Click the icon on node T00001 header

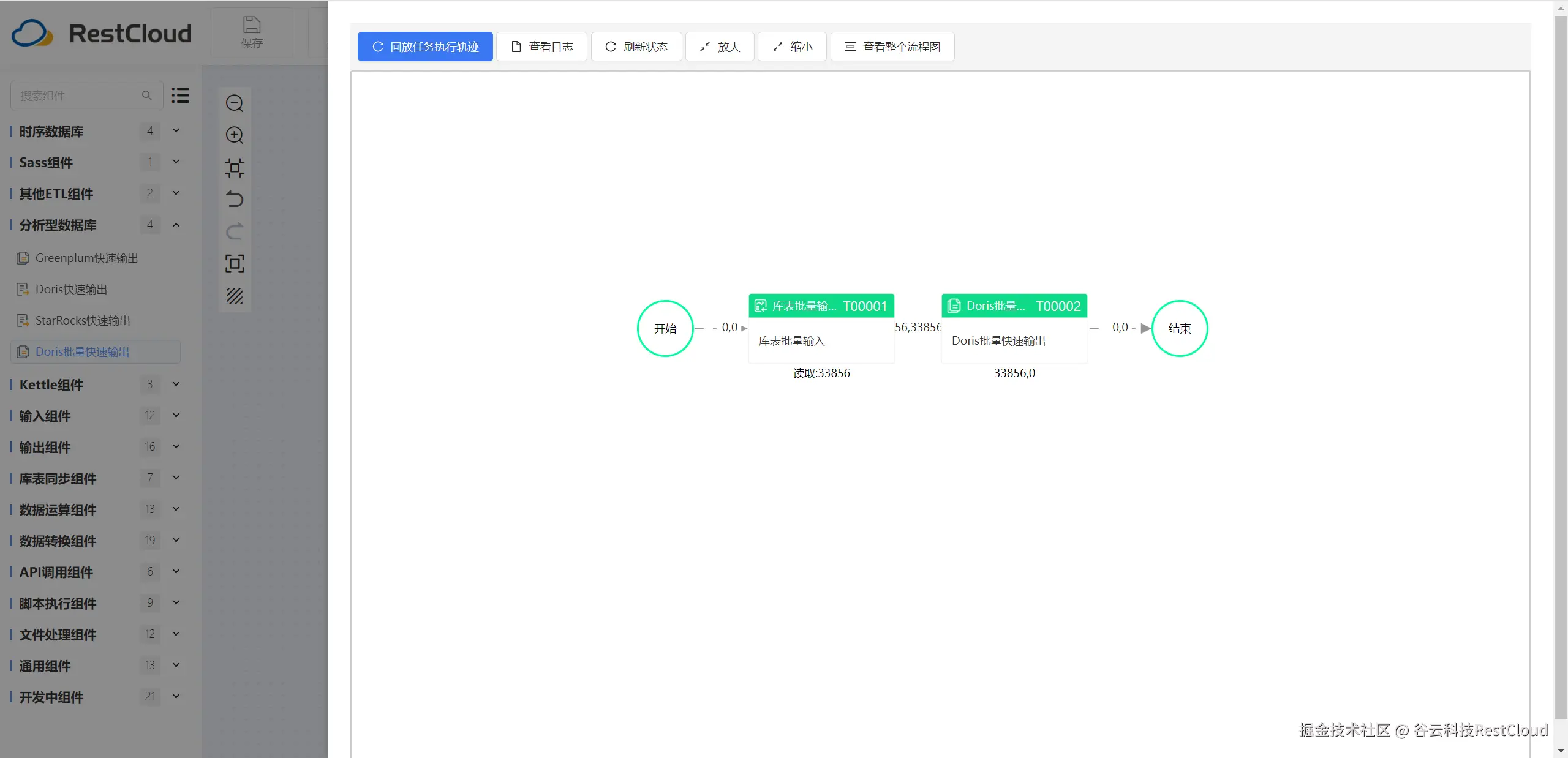click(x=761, y=306)
